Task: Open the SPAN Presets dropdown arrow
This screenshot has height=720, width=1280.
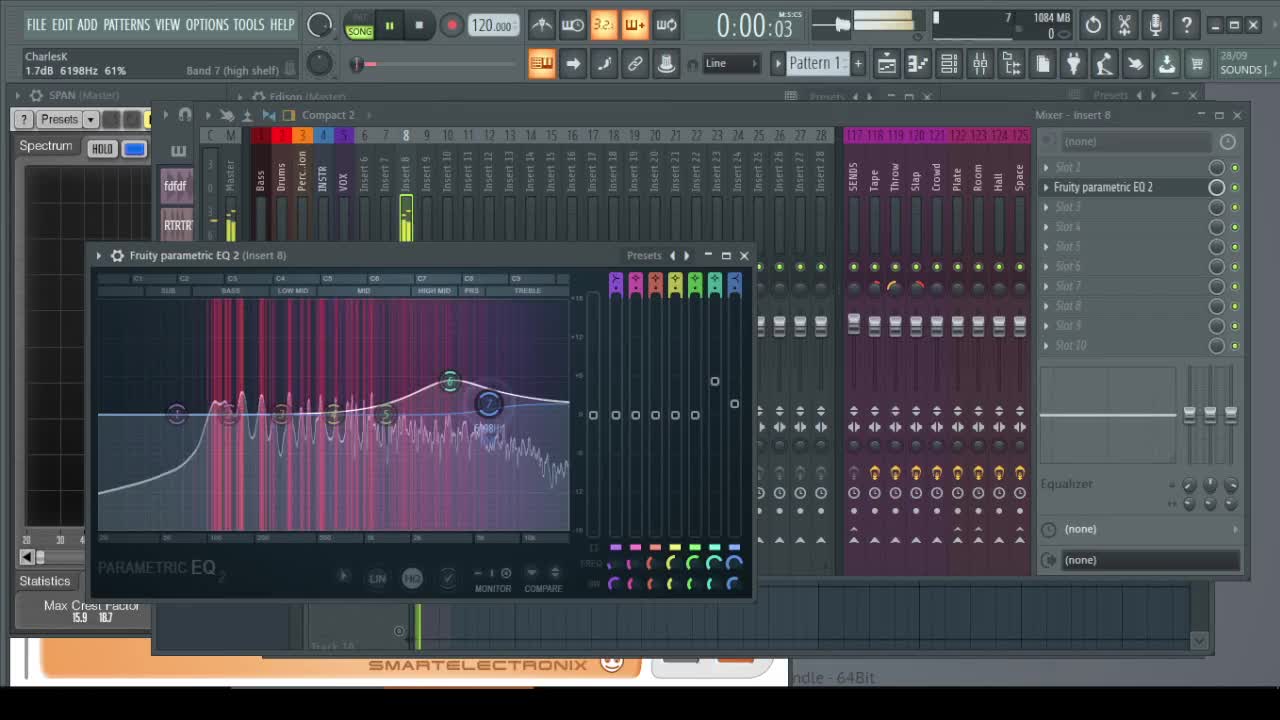Action: point(90,120)
